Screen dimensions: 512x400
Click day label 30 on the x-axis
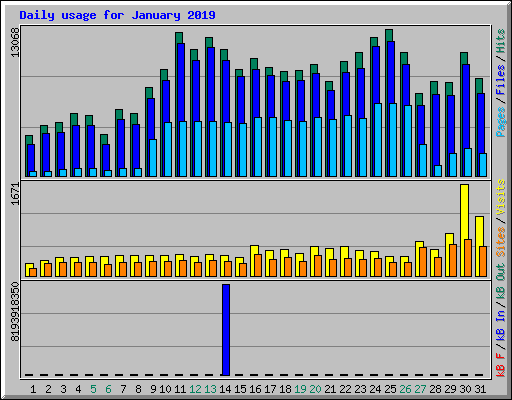465,389
